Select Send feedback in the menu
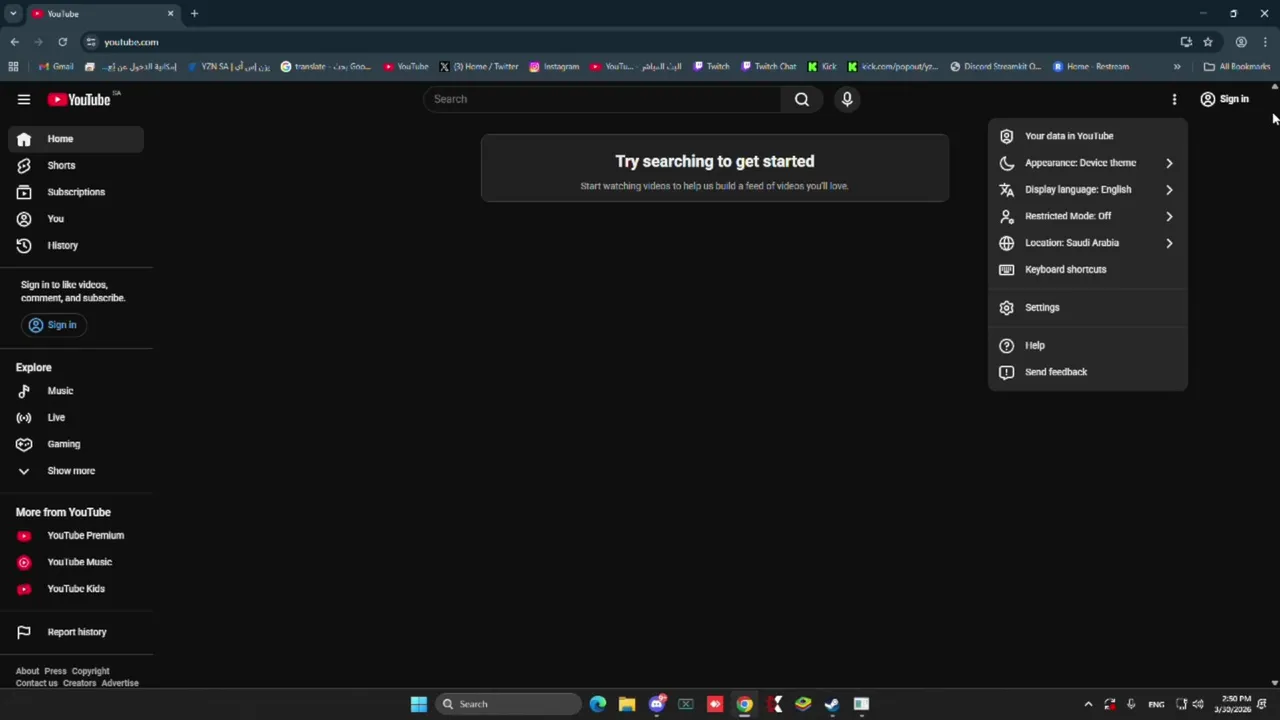Viewport: 1280px width, 720px height. [1088, 372]
